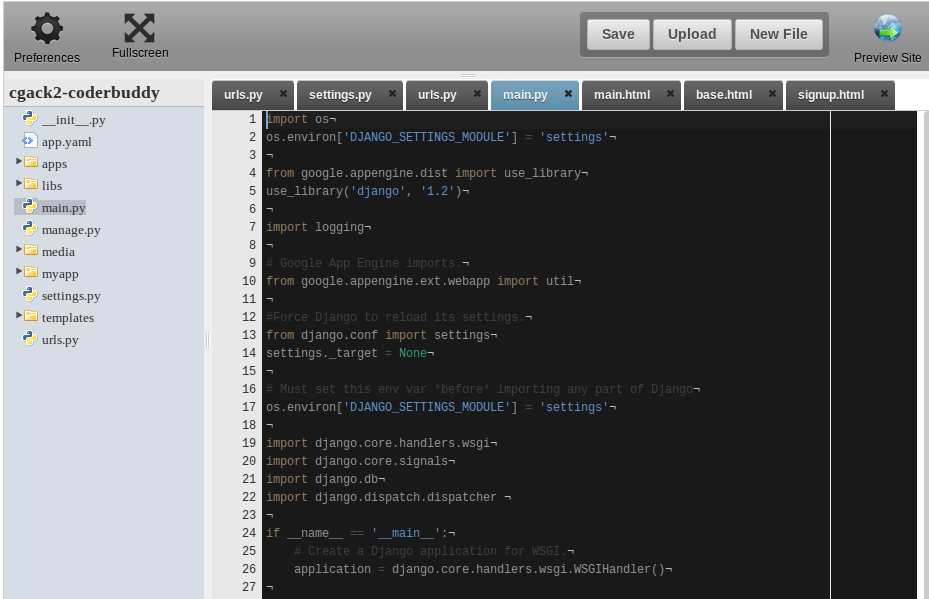Open __init__.py in file tree
This screenshot has width=929, height=599.
pos(73,120)
